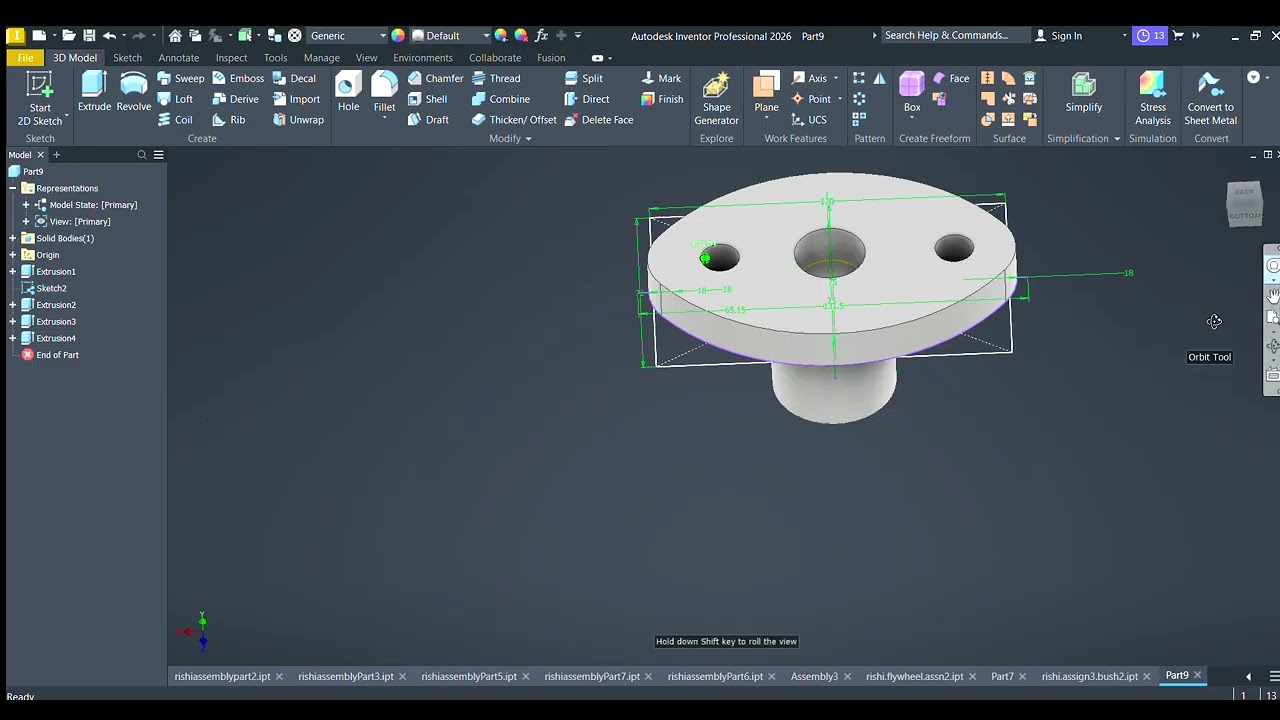Select the Hole tool

[x=348, y=92]
